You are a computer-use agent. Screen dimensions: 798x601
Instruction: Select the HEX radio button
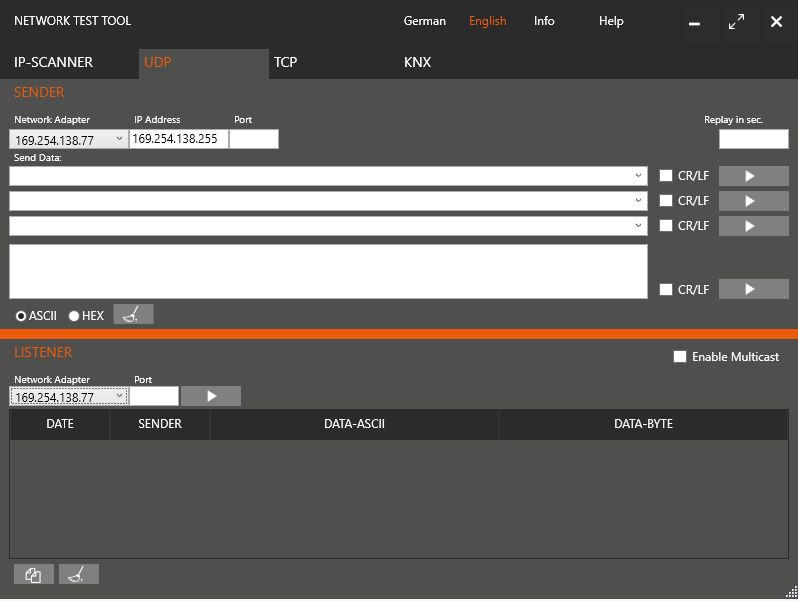[74, 316]
